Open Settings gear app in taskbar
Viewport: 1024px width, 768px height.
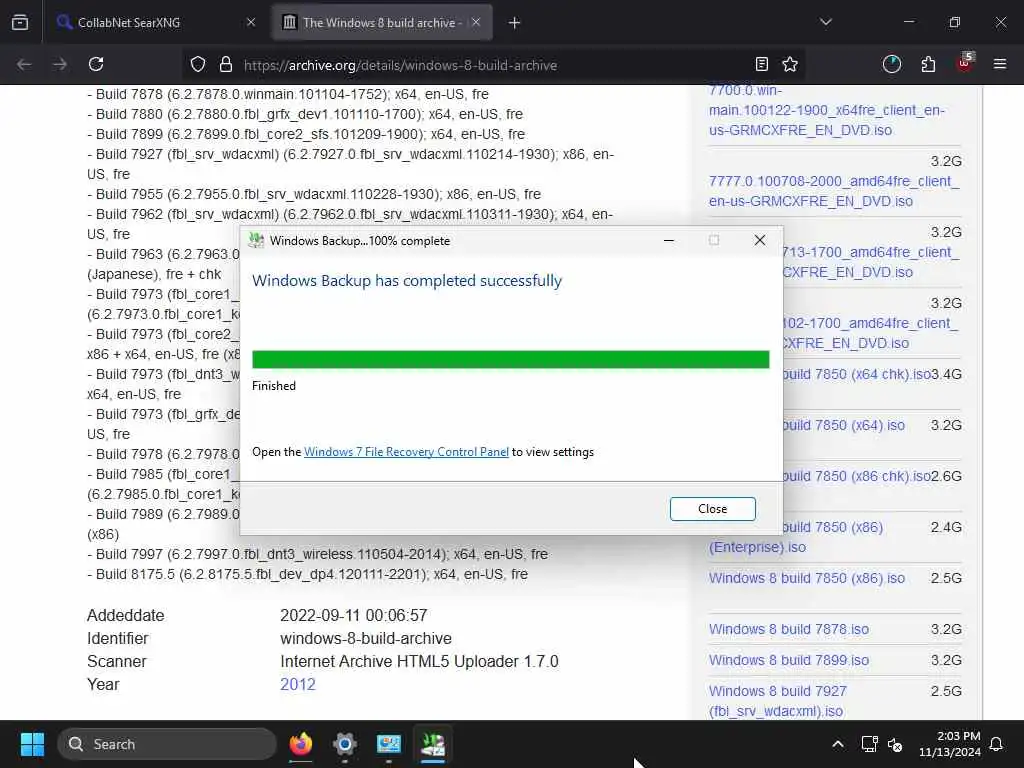(345, 744)
